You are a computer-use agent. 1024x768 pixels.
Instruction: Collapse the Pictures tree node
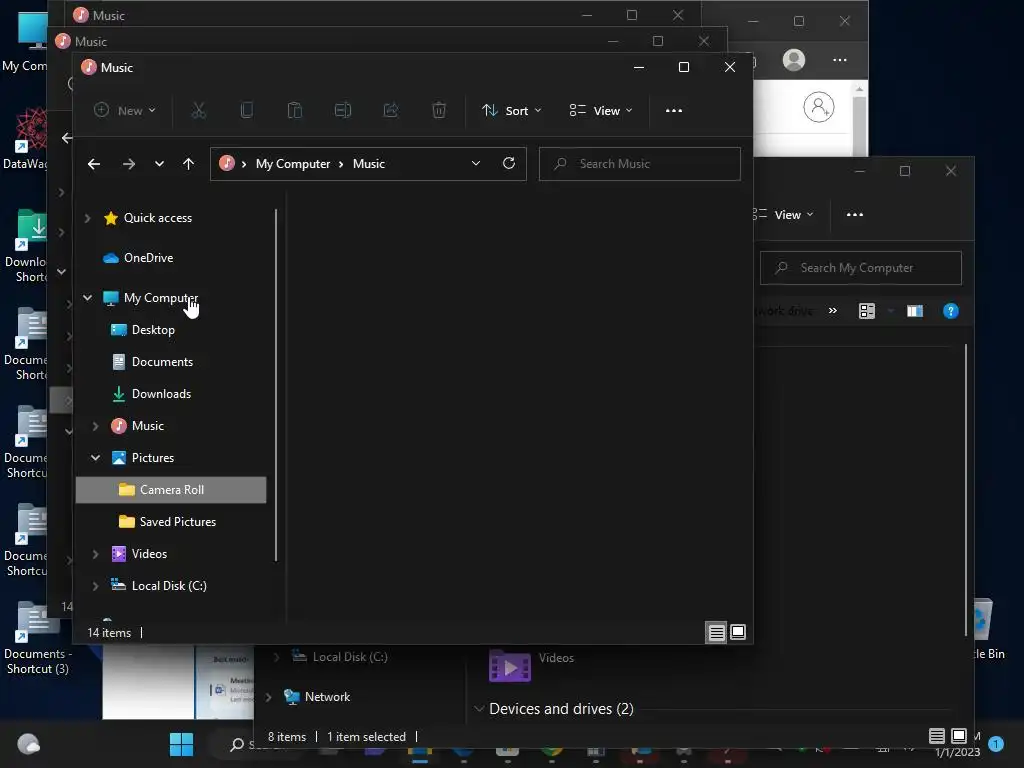95,458
